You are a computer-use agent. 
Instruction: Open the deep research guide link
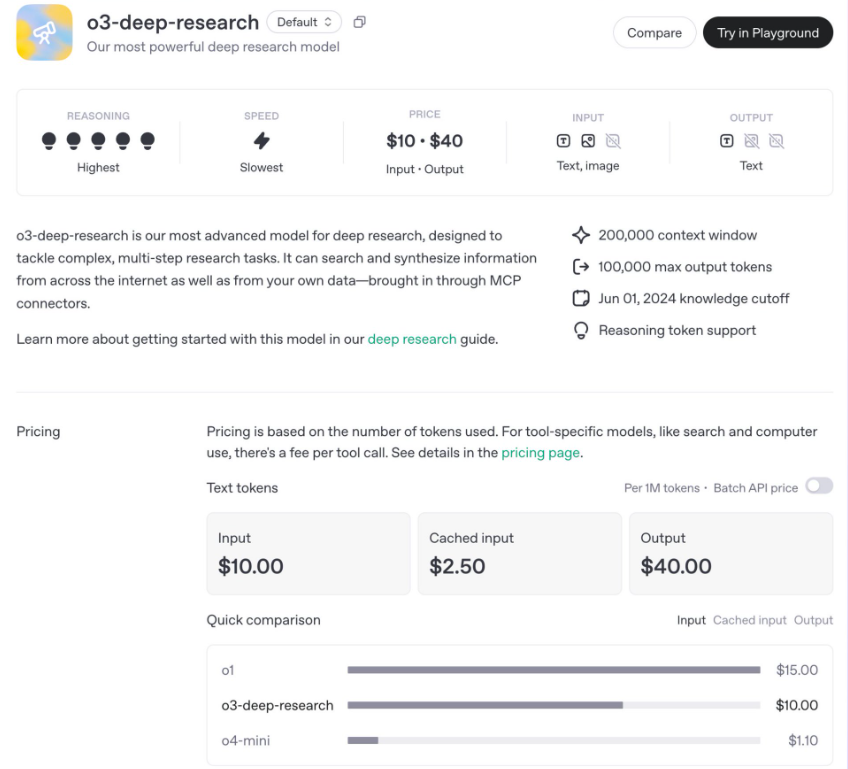point(412,339)
